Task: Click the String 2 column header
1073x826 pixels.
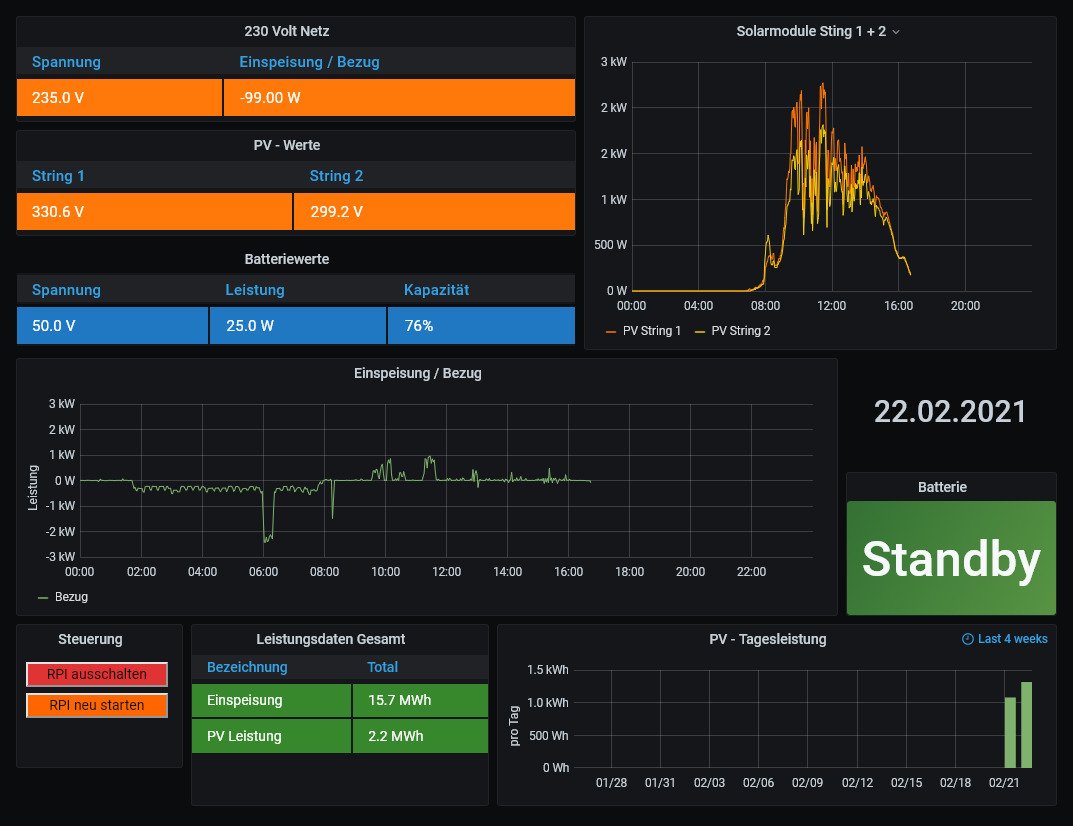Action: tap(336, 176)
